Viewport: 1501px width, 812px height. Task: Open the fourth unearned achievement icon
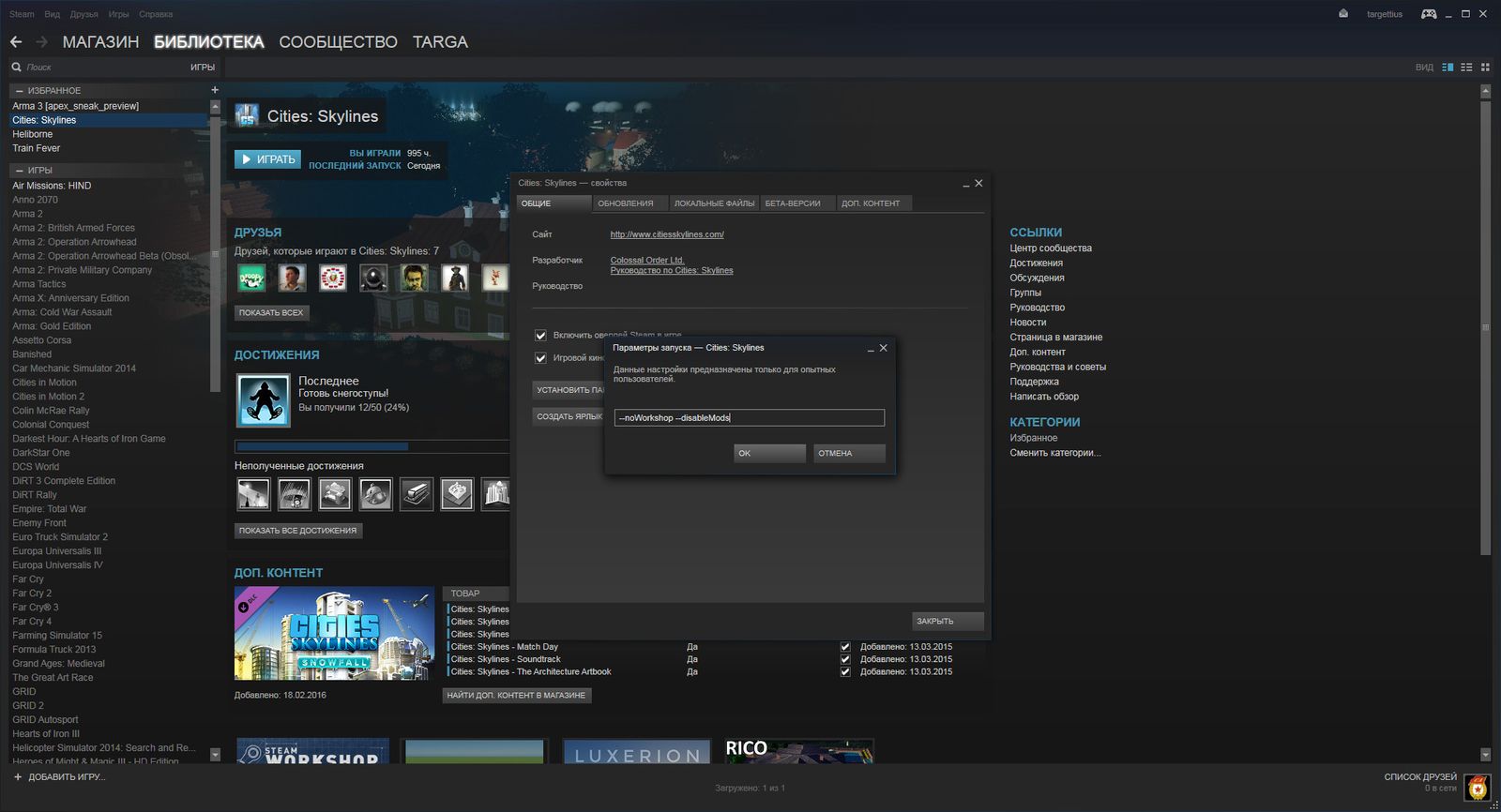pyautogui.click(x=375, y=494)
